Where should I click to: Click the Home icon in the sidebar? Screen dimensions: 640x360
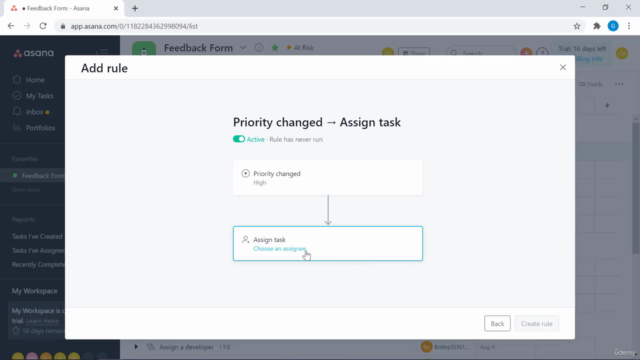(17, 80)
